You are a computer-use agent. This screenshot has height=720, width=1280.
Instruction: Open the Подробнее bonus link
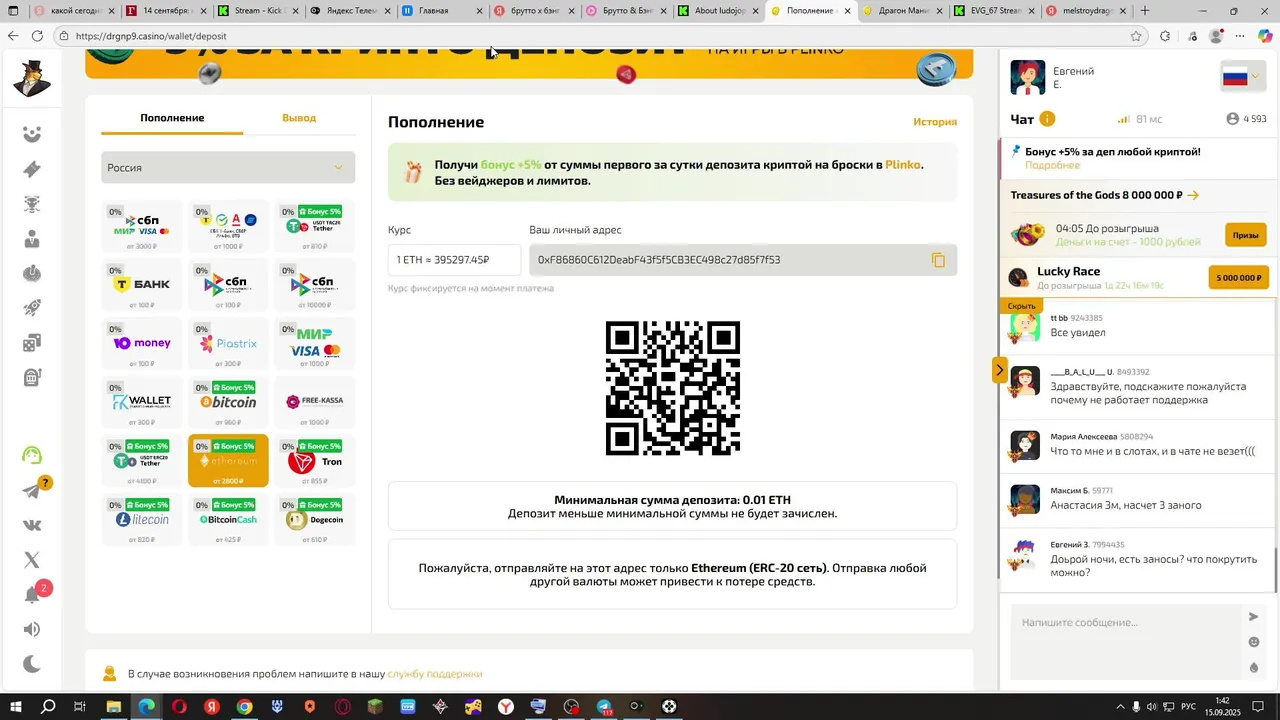coord(1052,165)
